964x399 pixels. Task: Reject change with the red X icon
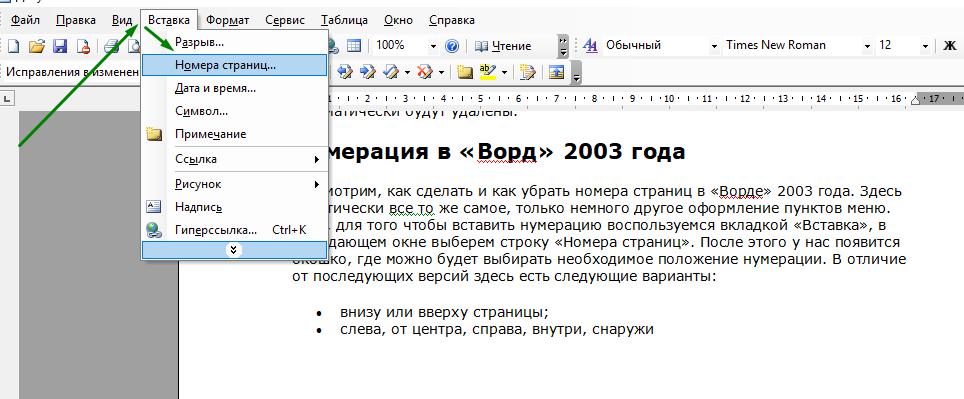pyautogui.click(x=424, y=73)
